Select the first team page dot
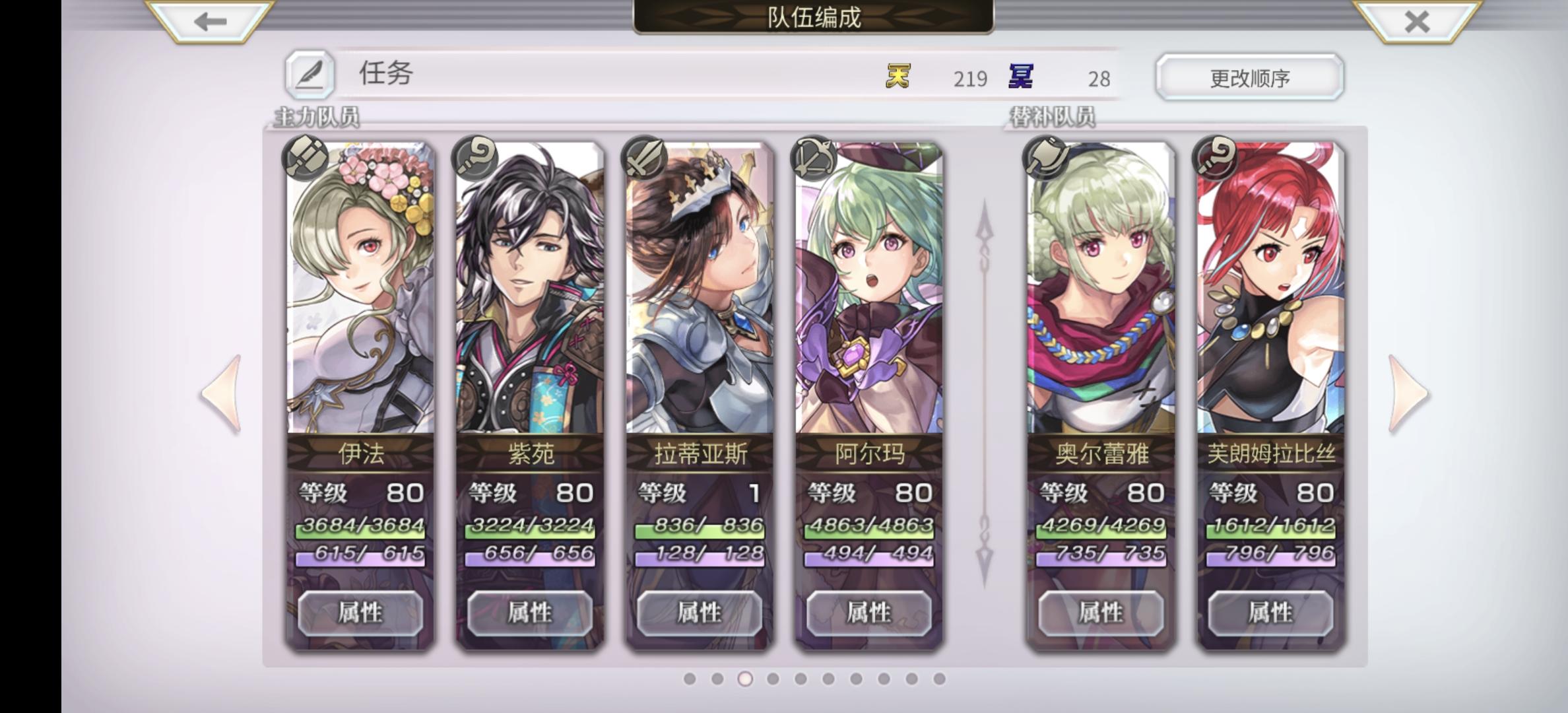The width and height of the screenshot is (1568, 713). (x=690, y=679)
